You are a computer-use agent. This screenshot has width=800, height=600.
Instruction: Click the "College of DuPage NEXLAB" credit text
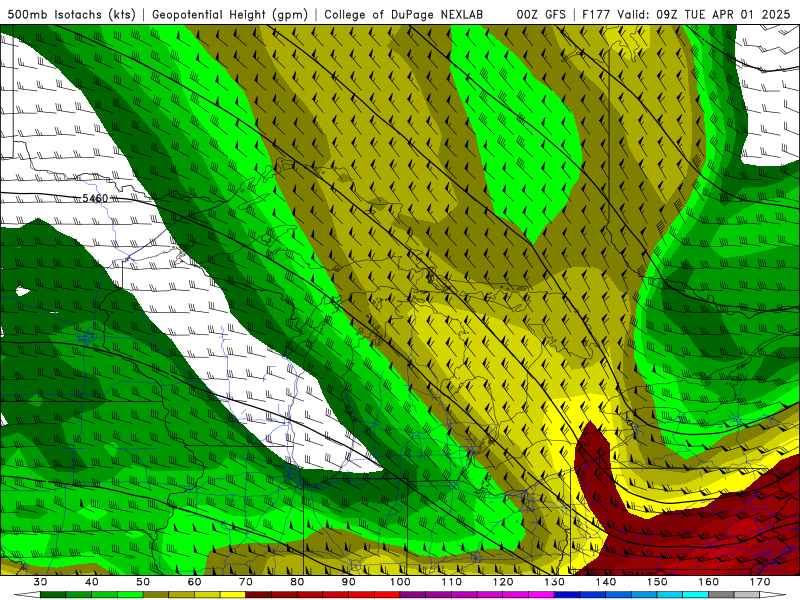tap(404, 14)
